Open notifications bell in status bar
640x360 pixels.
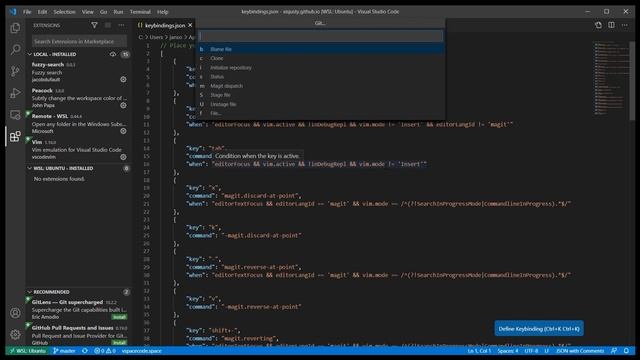[x=627, y=351]
